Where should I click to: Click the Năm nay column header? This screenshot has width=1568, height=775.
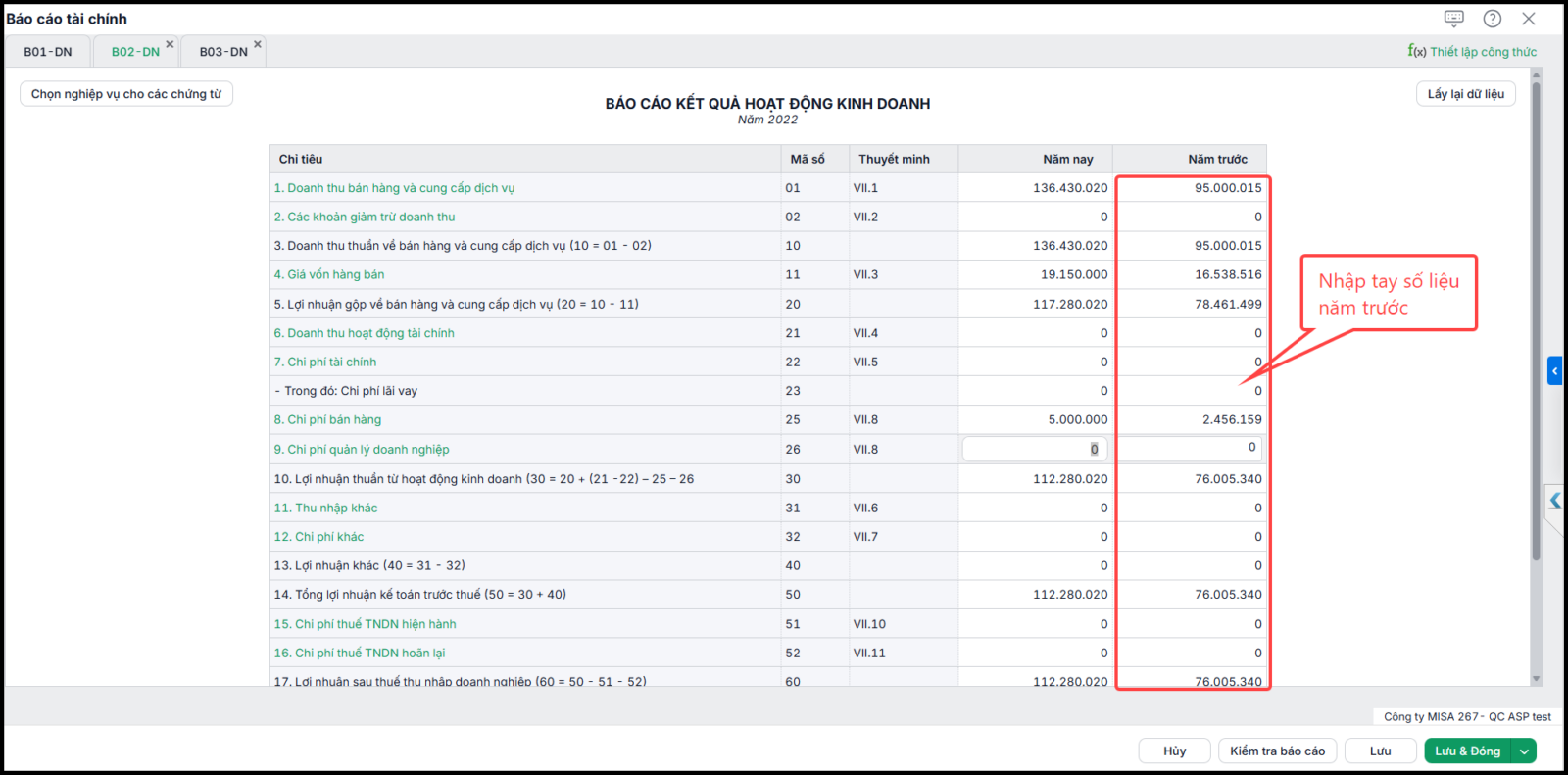1035,159
